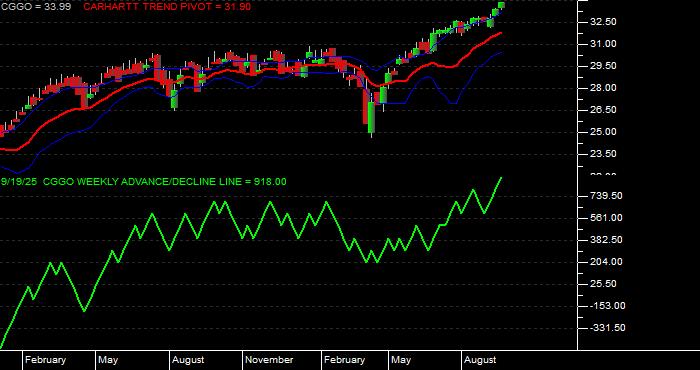Click the 31.00 price axis value
The height and width of the screenshot is (370, 700).
604,44
